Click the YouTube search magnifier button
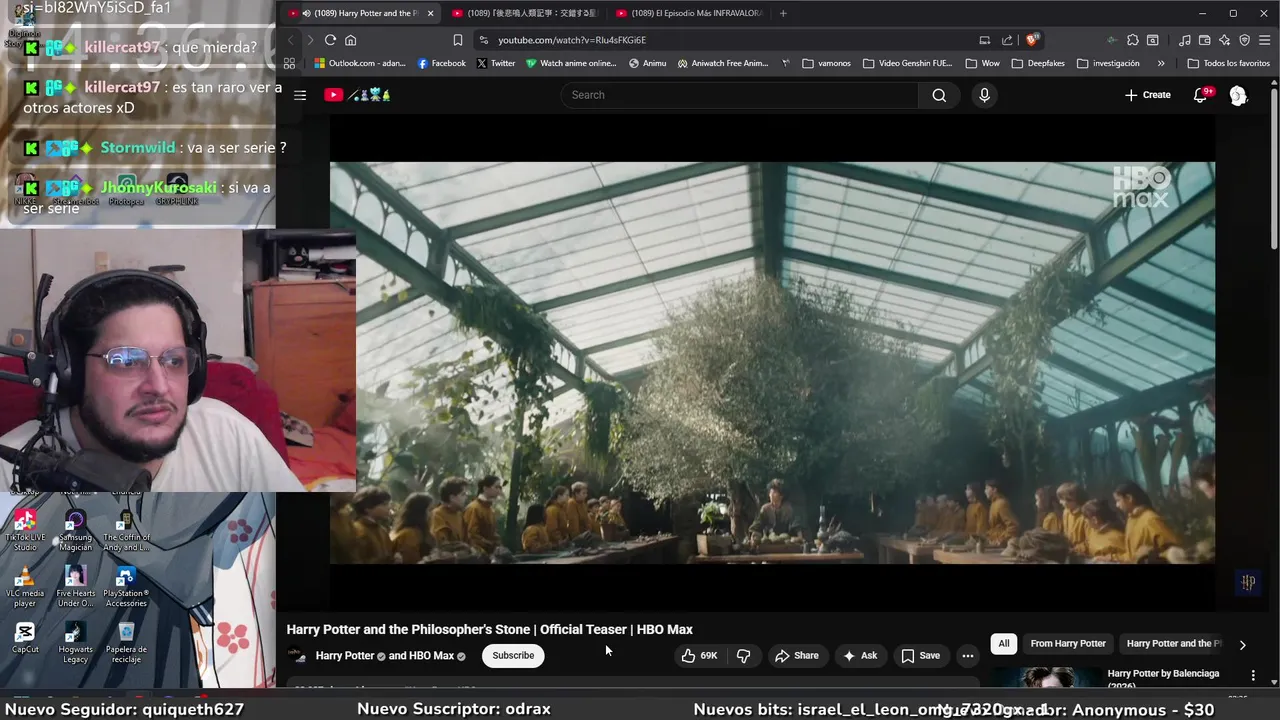This screenshot has height=720, width=1280. (x=939, y=95)
